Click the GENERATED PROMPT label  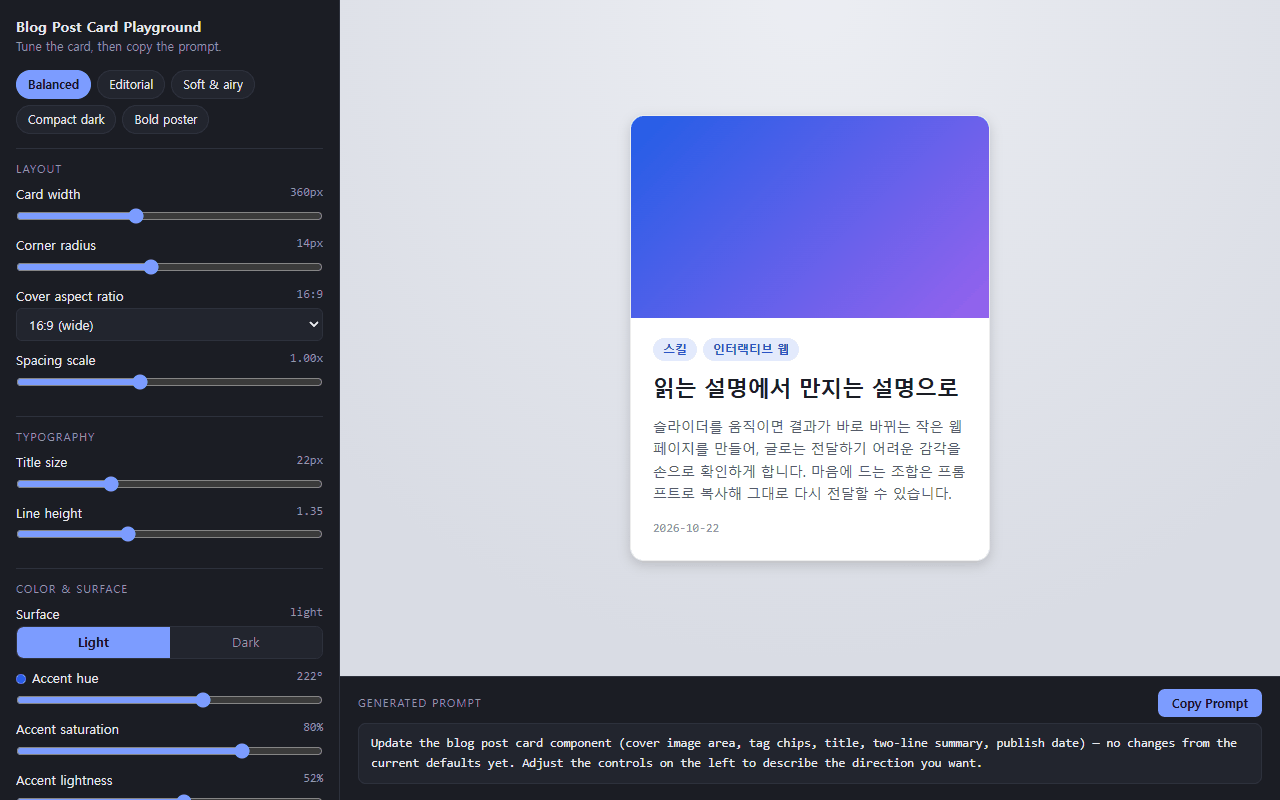tap(420, 703)
